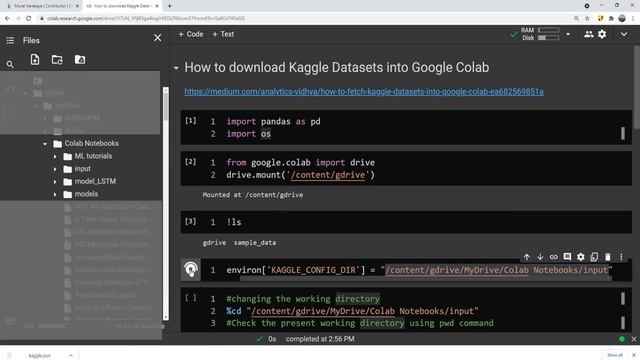
Task: Collapse the Colab Notebooks folder
Action: pyautogui.click(x=45, y=144)
